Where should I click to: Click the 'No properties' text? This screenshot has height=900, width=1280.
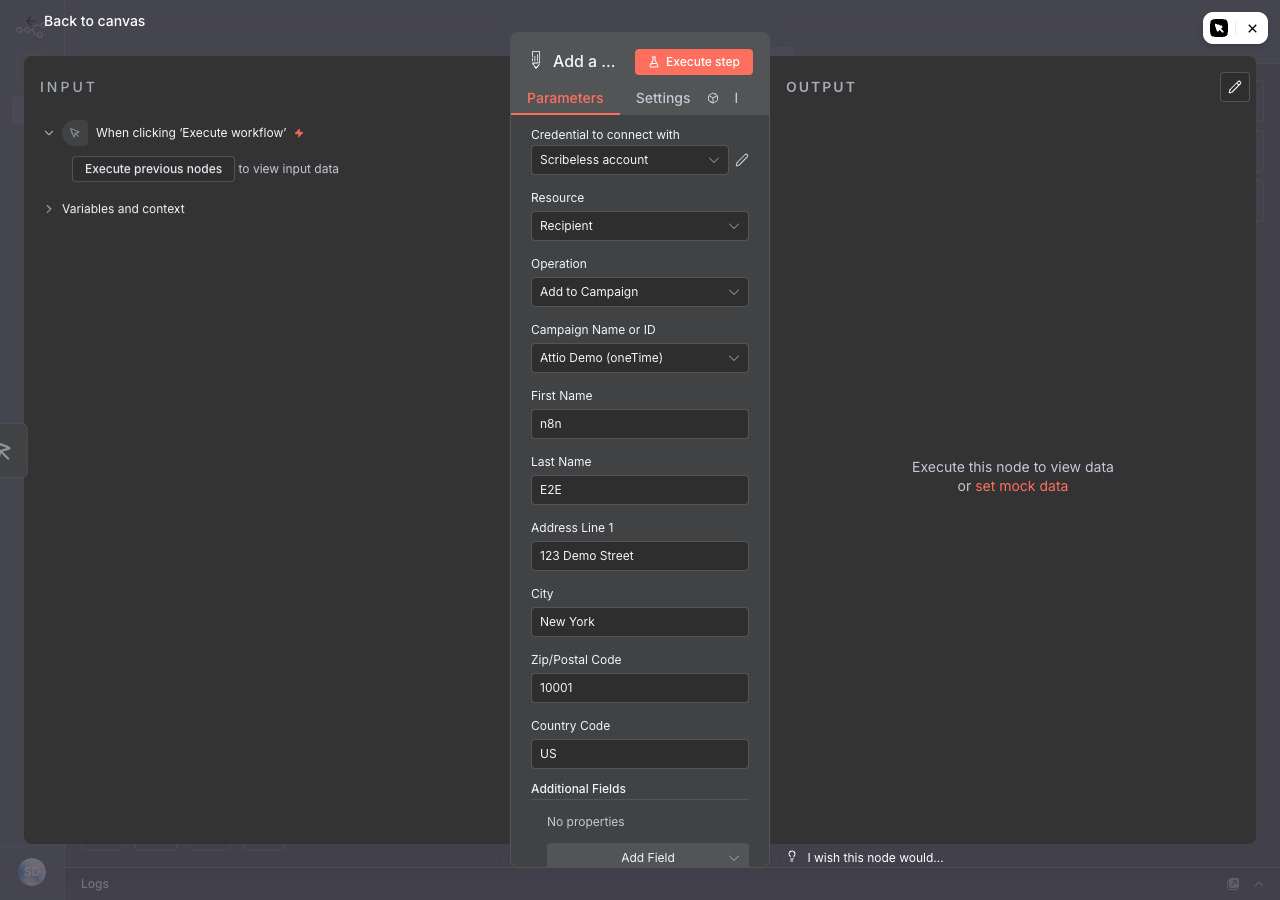pyautogui.click(x=585, y=822)
